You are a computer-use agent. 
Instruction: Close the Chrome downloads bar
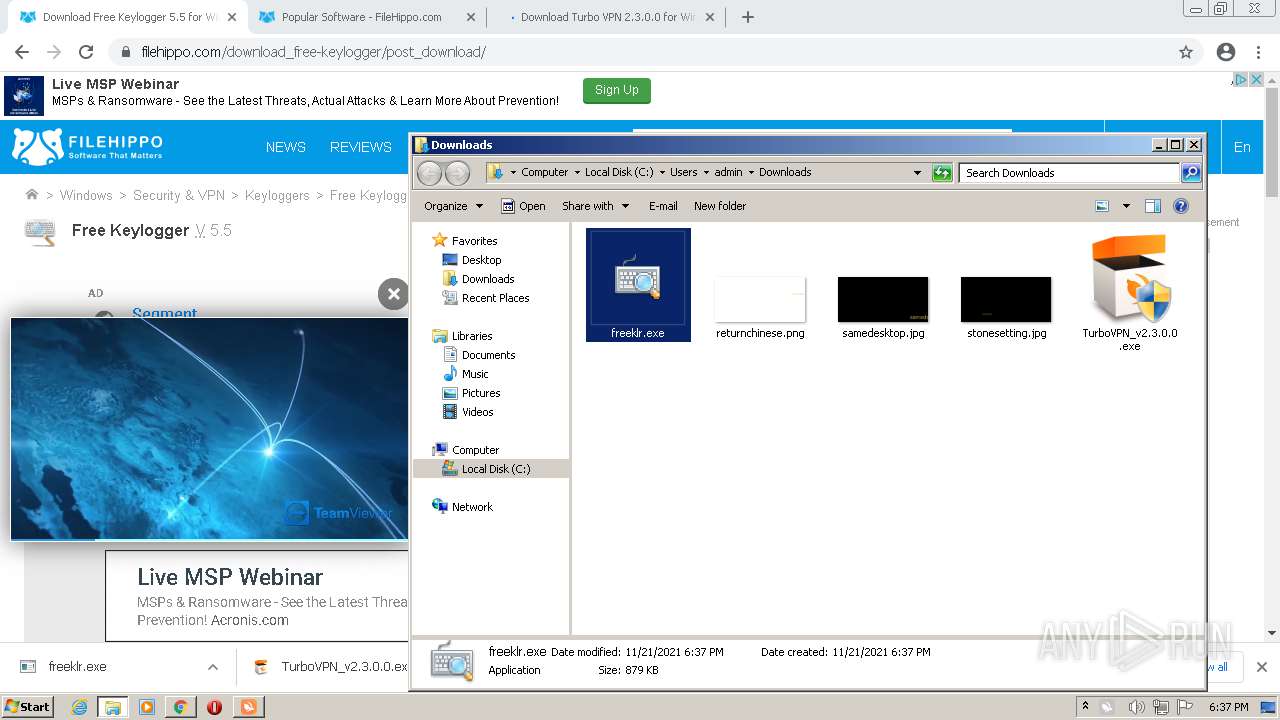point(1261,667)
